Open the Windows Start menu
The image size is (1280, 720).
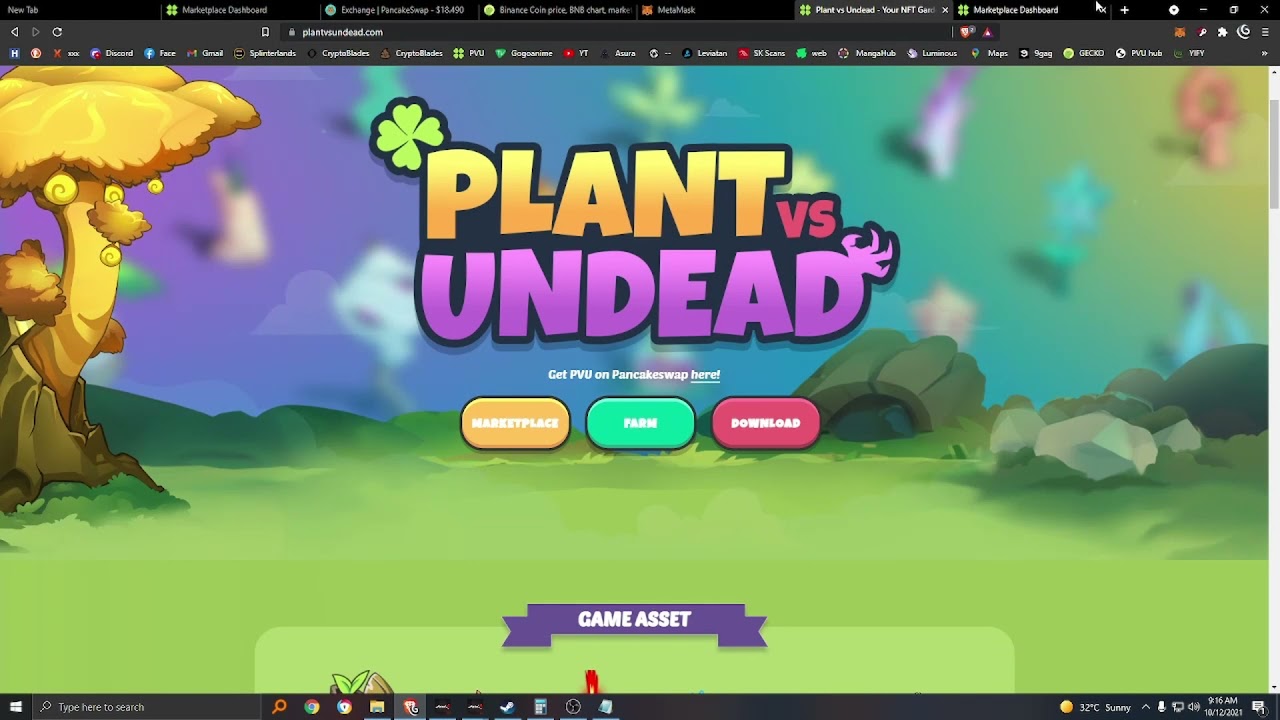click(15, 707)
